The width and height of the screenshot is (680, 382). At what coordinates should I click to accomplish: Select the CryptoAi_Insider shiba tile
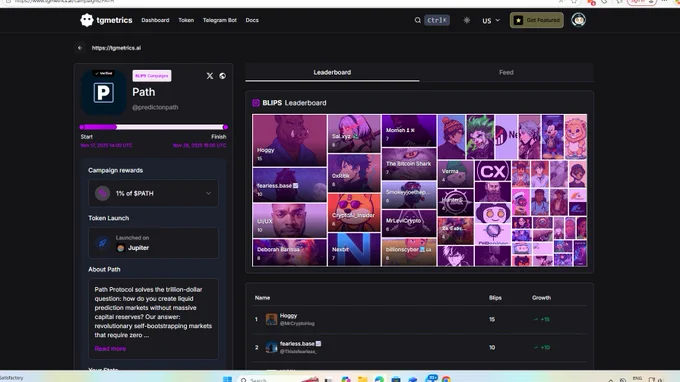click(354, 212)
